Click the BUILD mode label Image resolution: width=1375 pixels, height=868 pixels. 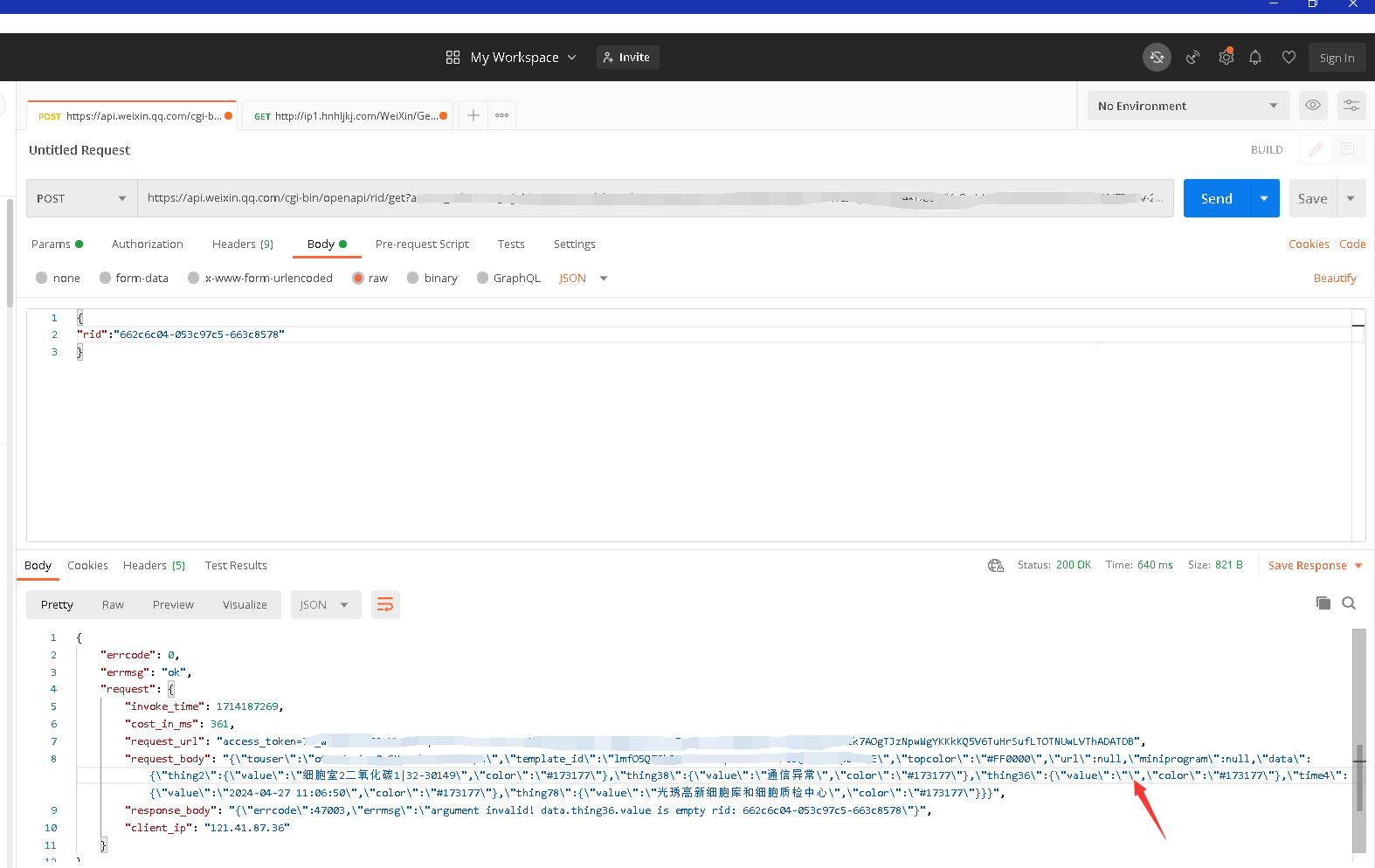tap(1267, 149)
